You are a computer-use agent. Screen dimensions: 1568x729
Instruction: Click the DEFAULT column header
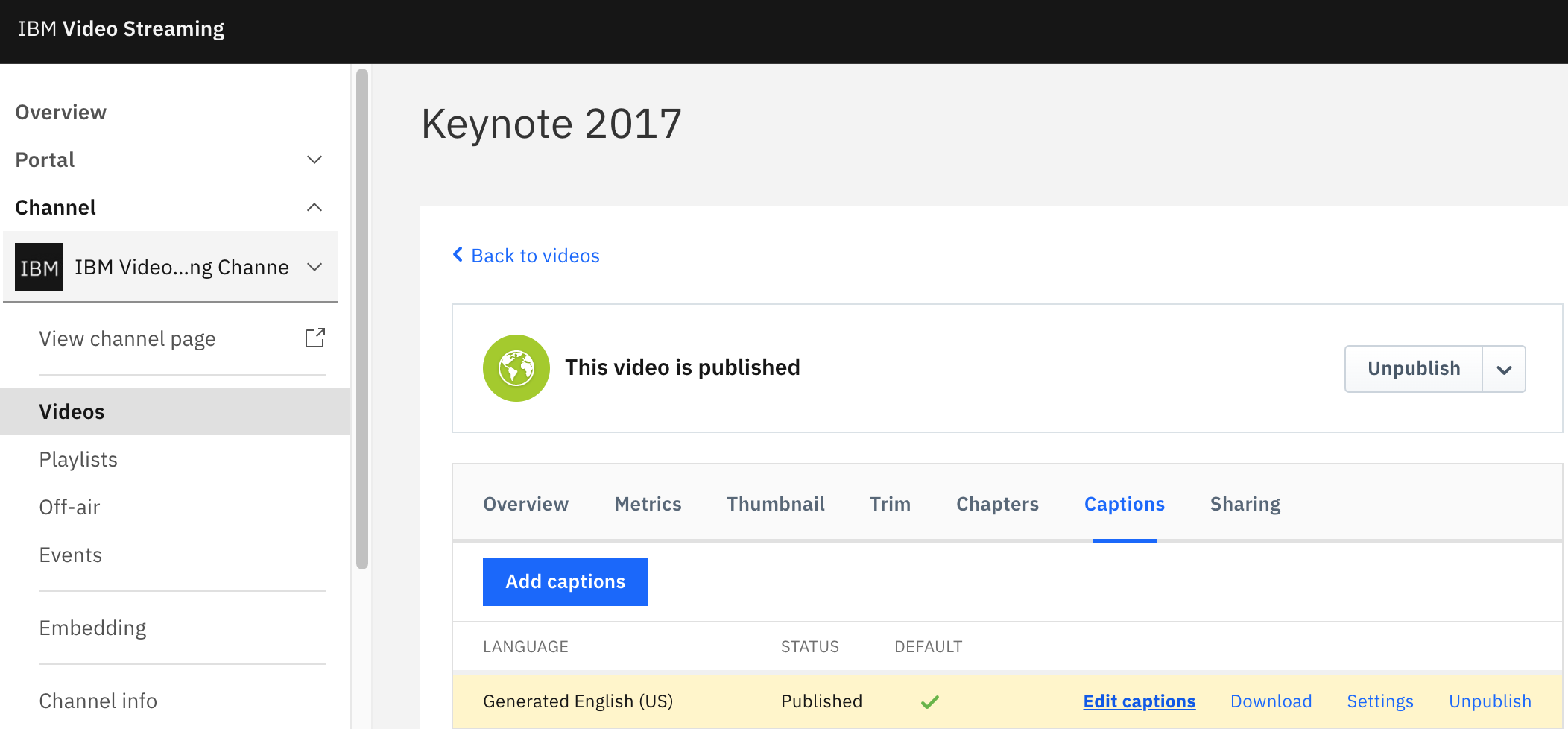(x=929, y=647)
